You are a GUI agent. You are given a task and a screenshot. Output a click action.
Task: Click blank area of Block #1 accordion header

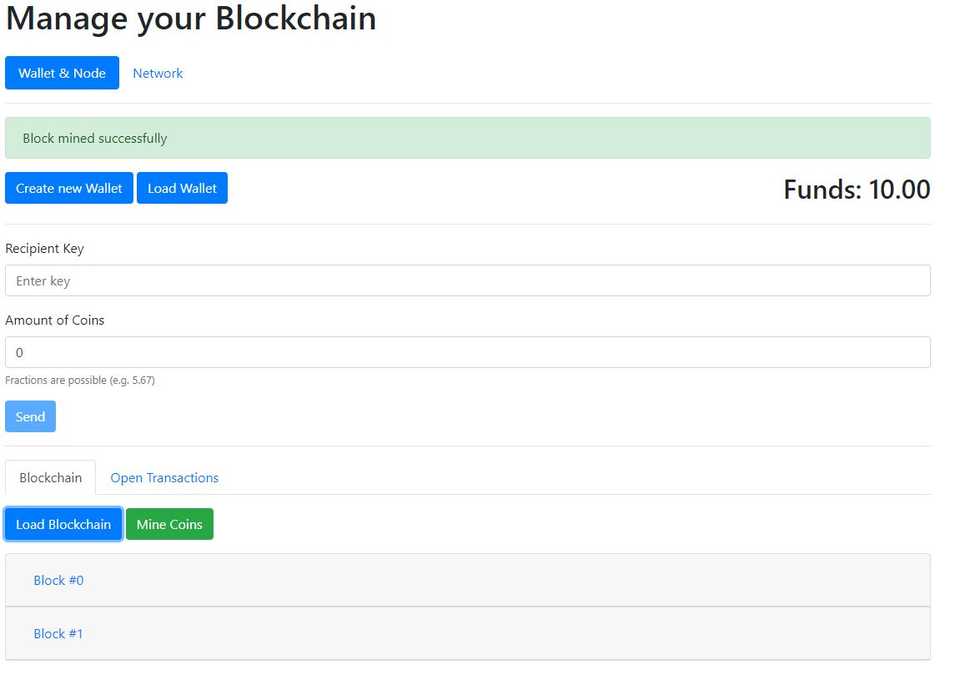point(500,633)
